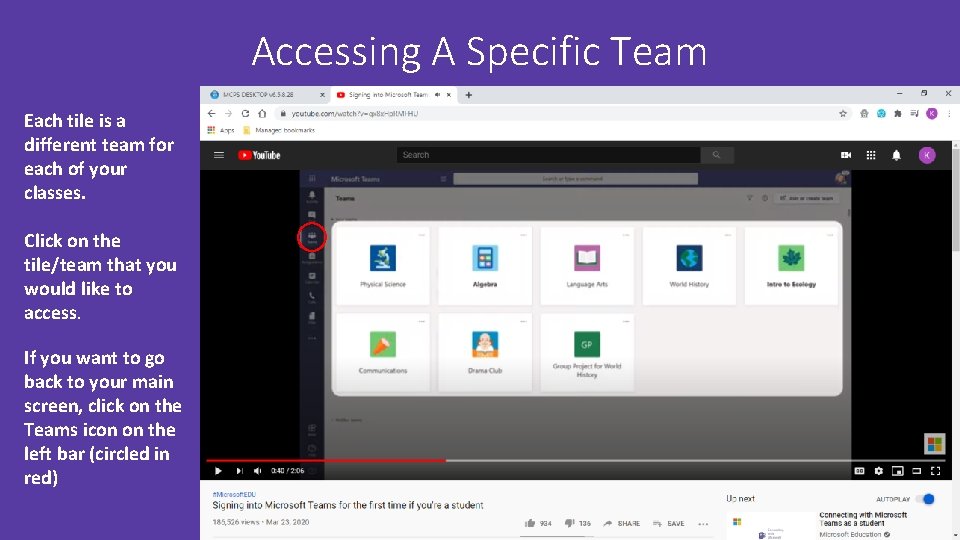Screen dimensions: 960x540
Task: Click the Teams search command box
Action: [x=575, y=179]
